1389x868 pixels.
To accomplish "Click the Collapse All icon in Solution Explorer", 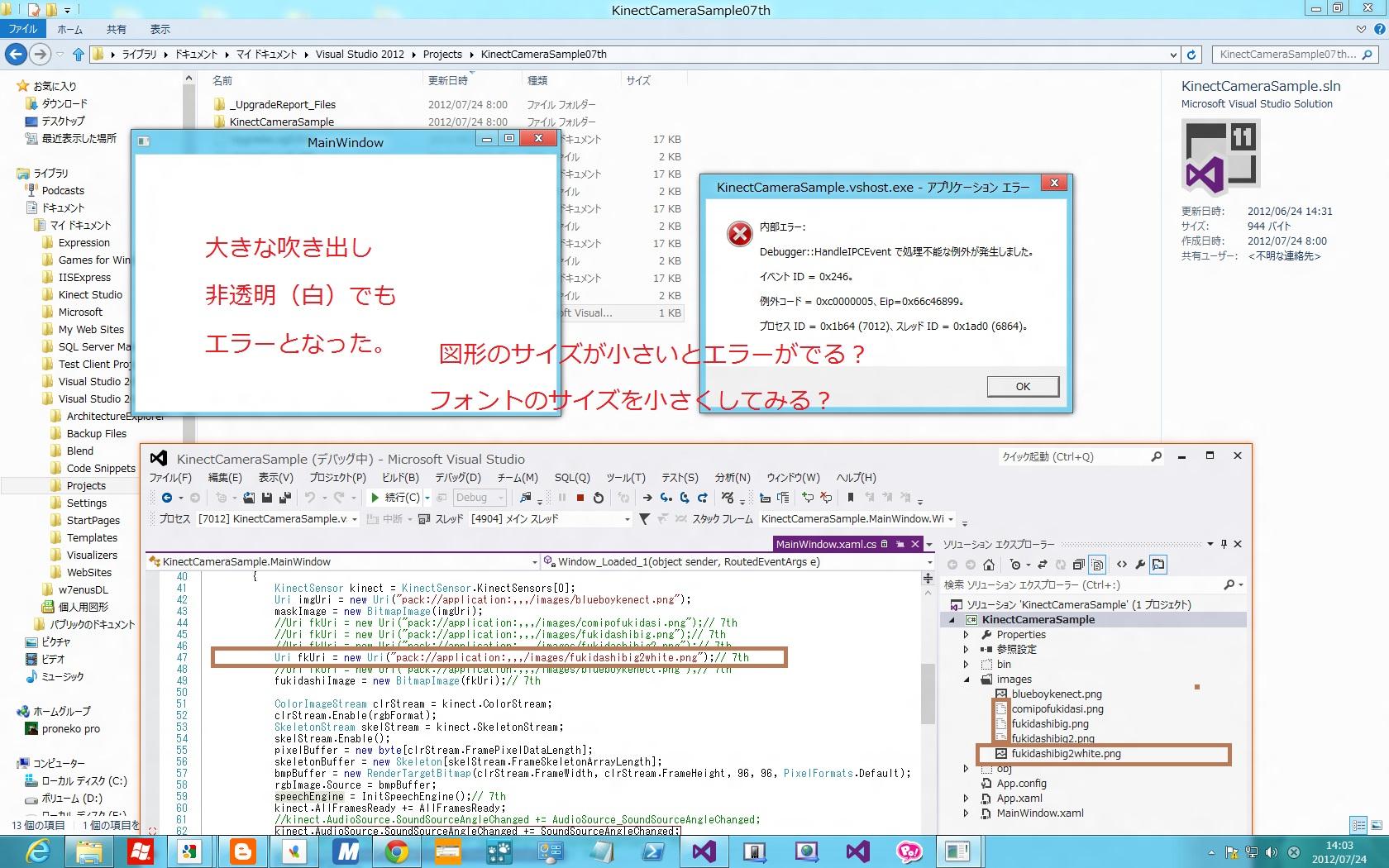I will [x=1078, y=565].
